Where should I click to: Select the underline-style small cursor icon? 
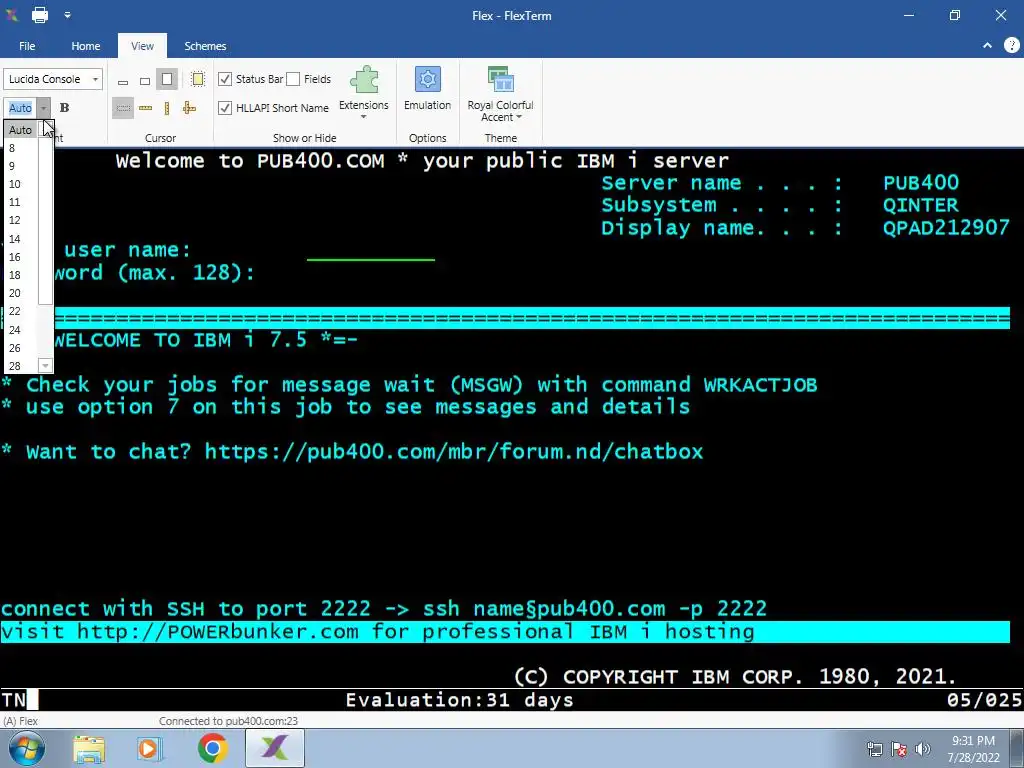pos(123,81)
